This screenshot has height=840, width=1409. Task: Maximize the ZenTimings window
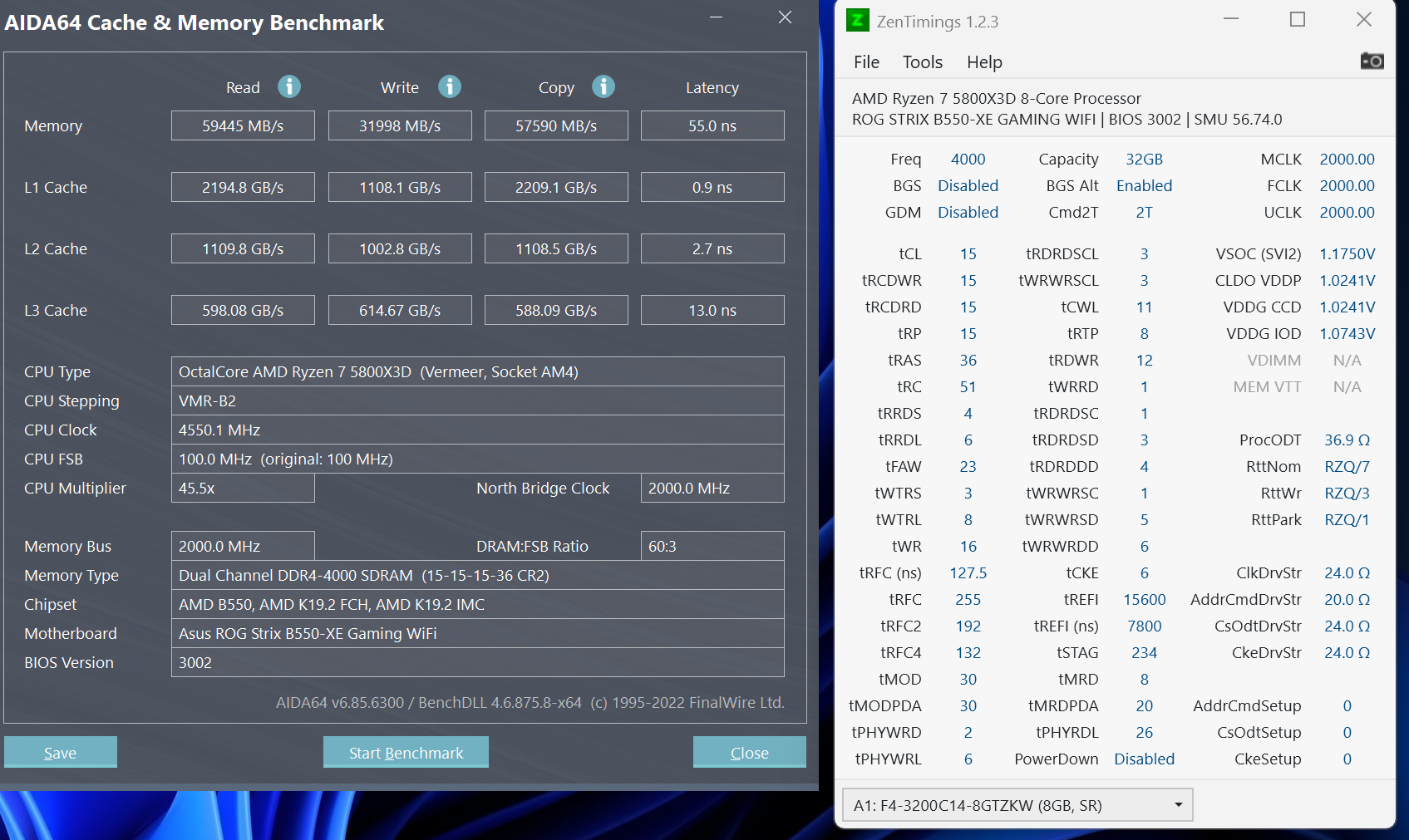[1298, 19]
